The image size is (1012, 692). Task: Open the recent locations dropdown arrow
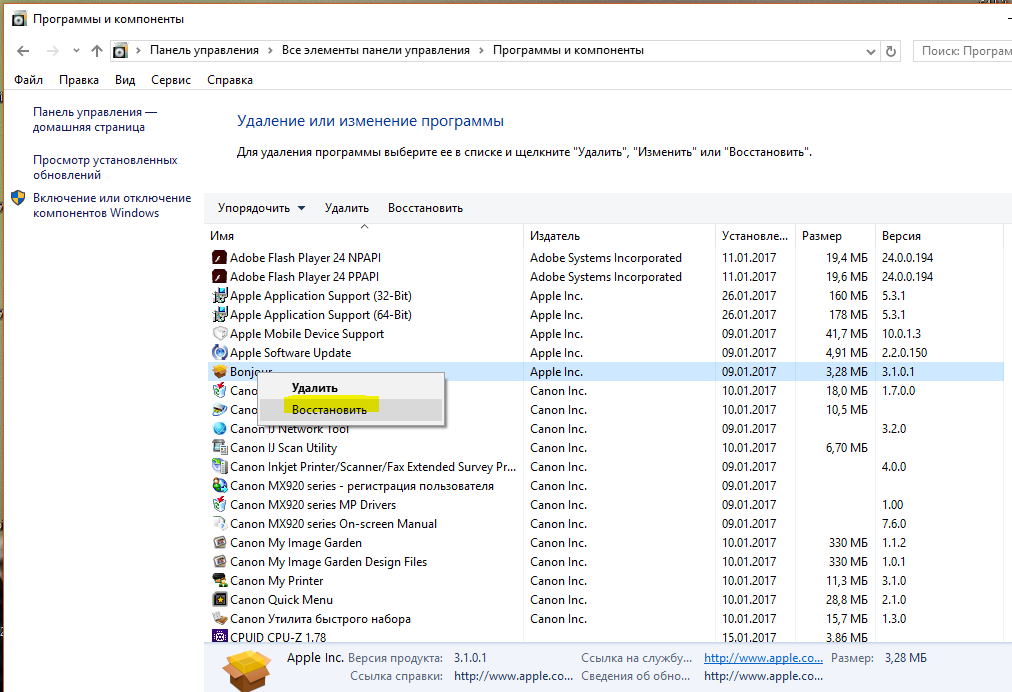[76, 50]
